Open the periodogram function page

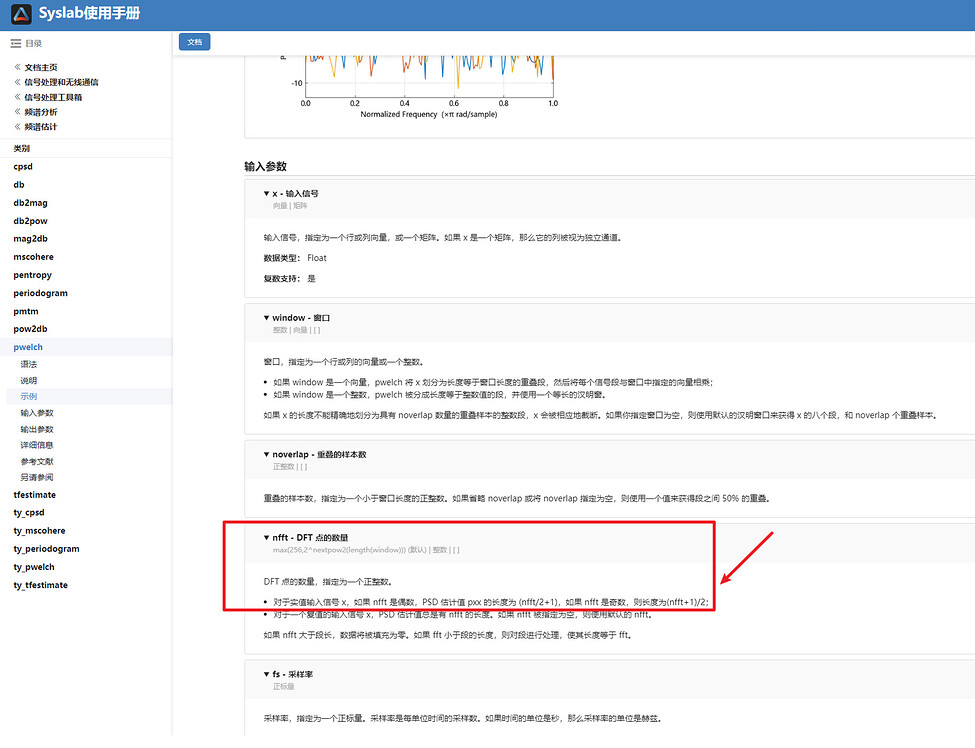pyautogui.click(x=40, y=293)
